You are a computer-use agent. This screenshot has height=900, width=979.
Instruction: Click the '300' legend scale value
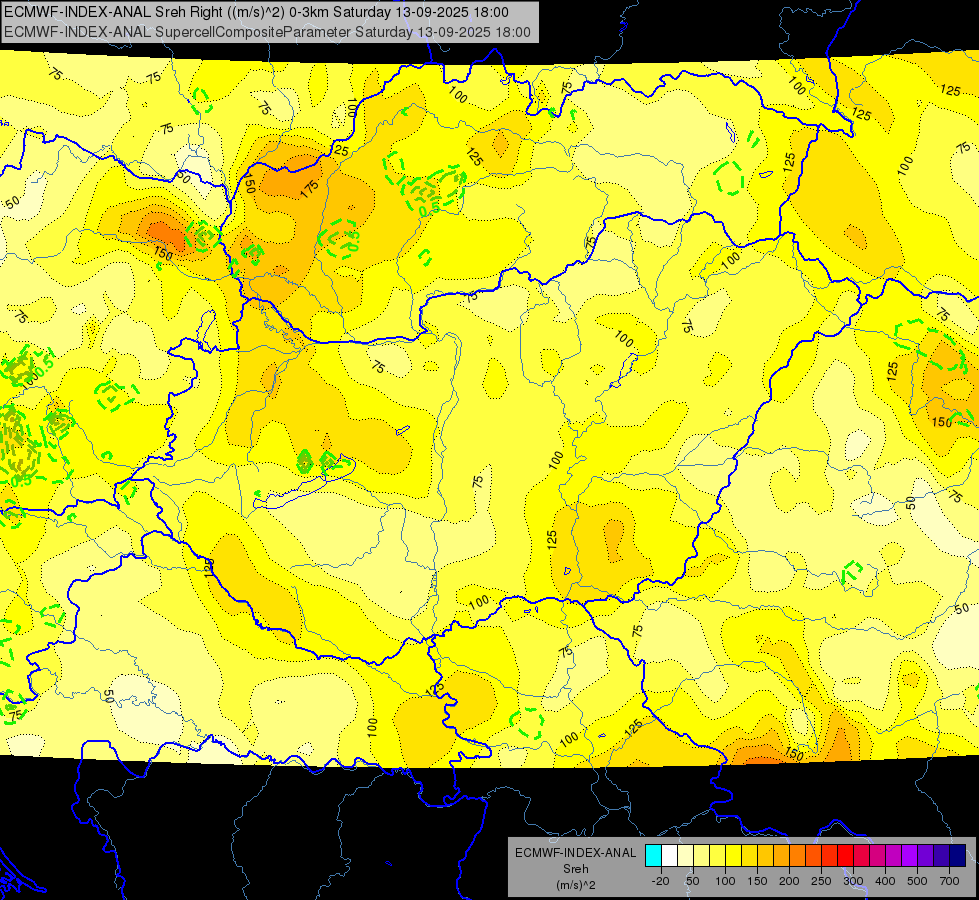[x=854, y=881]
